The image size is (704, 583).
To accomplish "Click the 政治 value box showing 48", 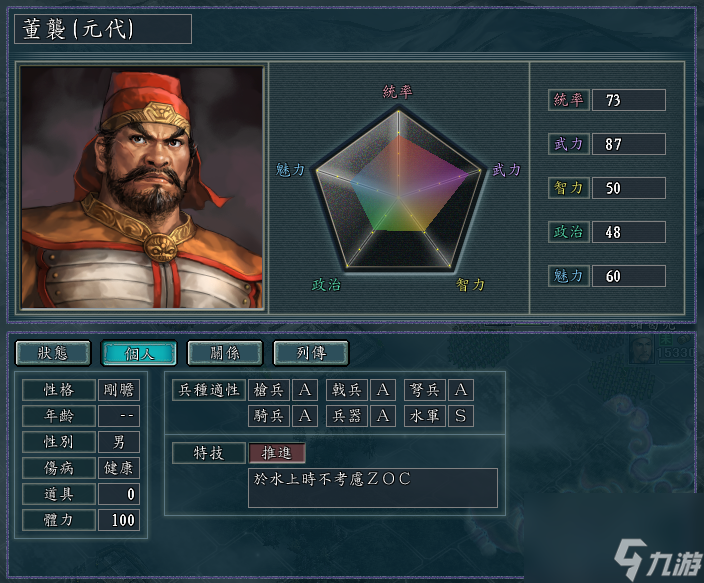I will point(629,232).
